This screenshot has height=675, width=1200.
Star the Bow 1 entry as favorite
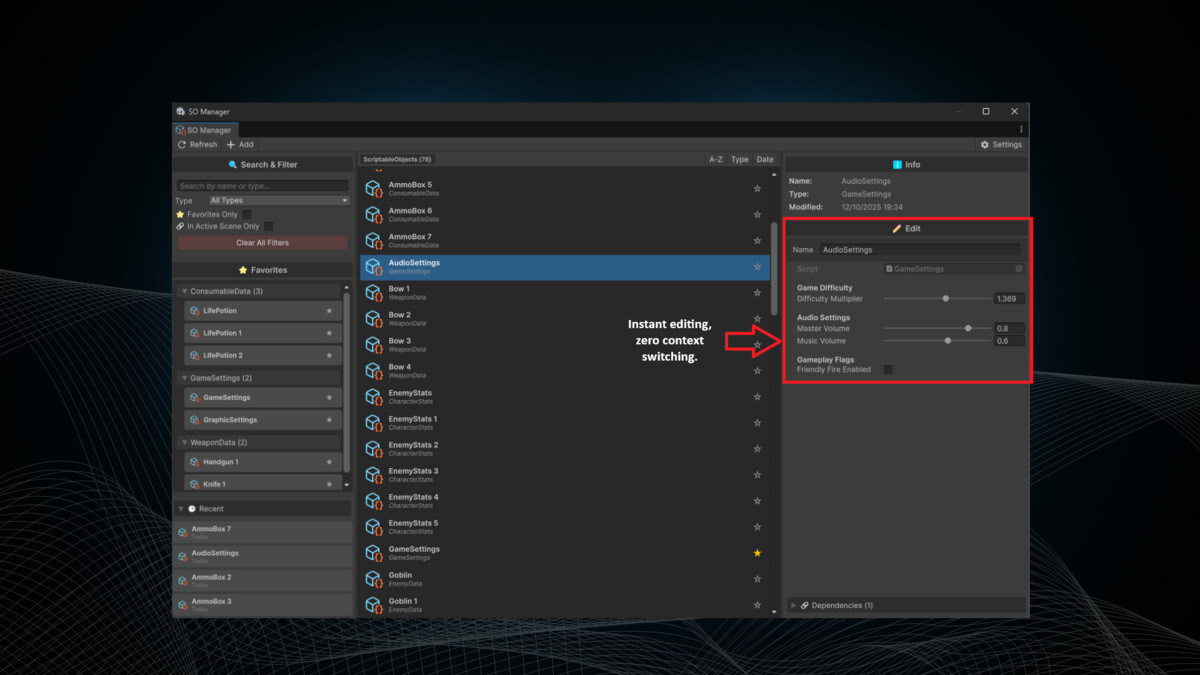(x=758, y=292)
